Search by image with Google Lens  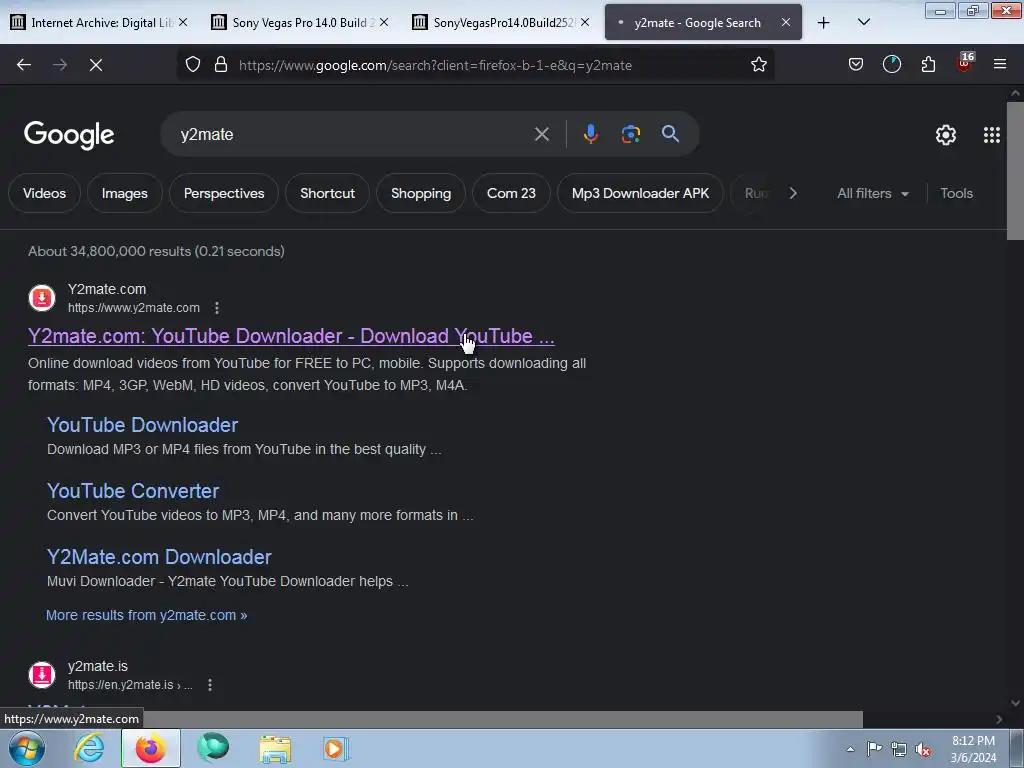tap(630, 135)
